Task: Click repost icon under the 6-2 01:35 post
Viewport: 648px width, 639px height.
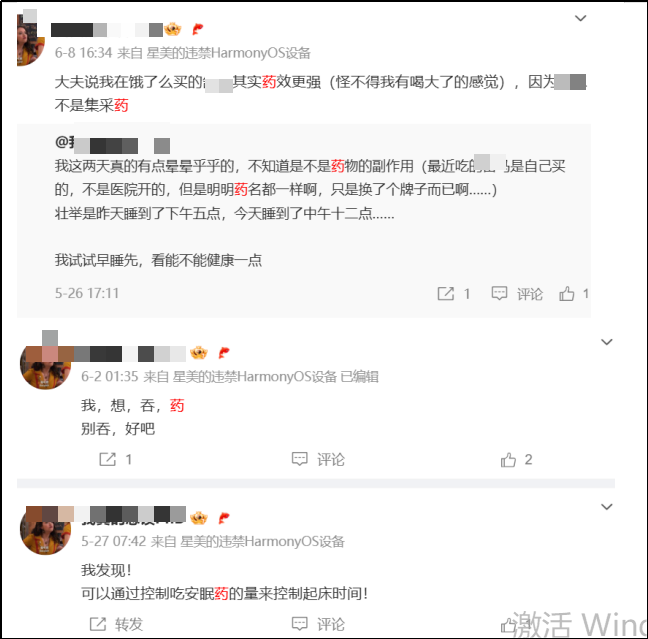Action: click(x=107, y=459)
